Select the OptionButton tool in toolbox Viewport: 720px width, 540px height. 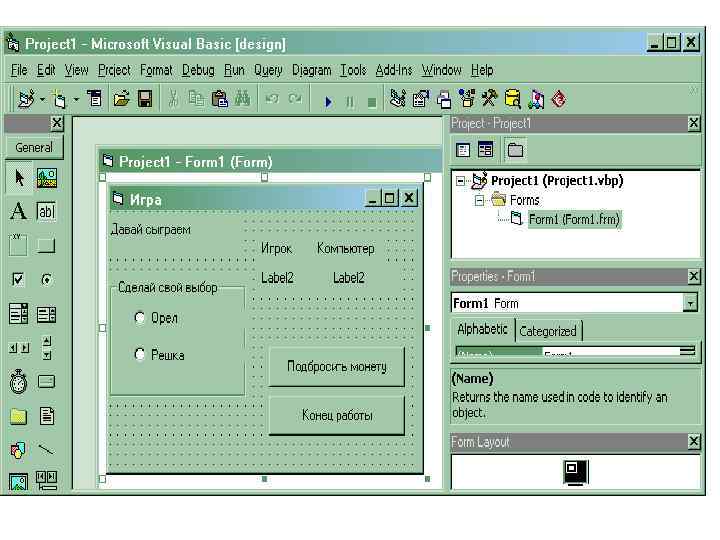[46, 279]
